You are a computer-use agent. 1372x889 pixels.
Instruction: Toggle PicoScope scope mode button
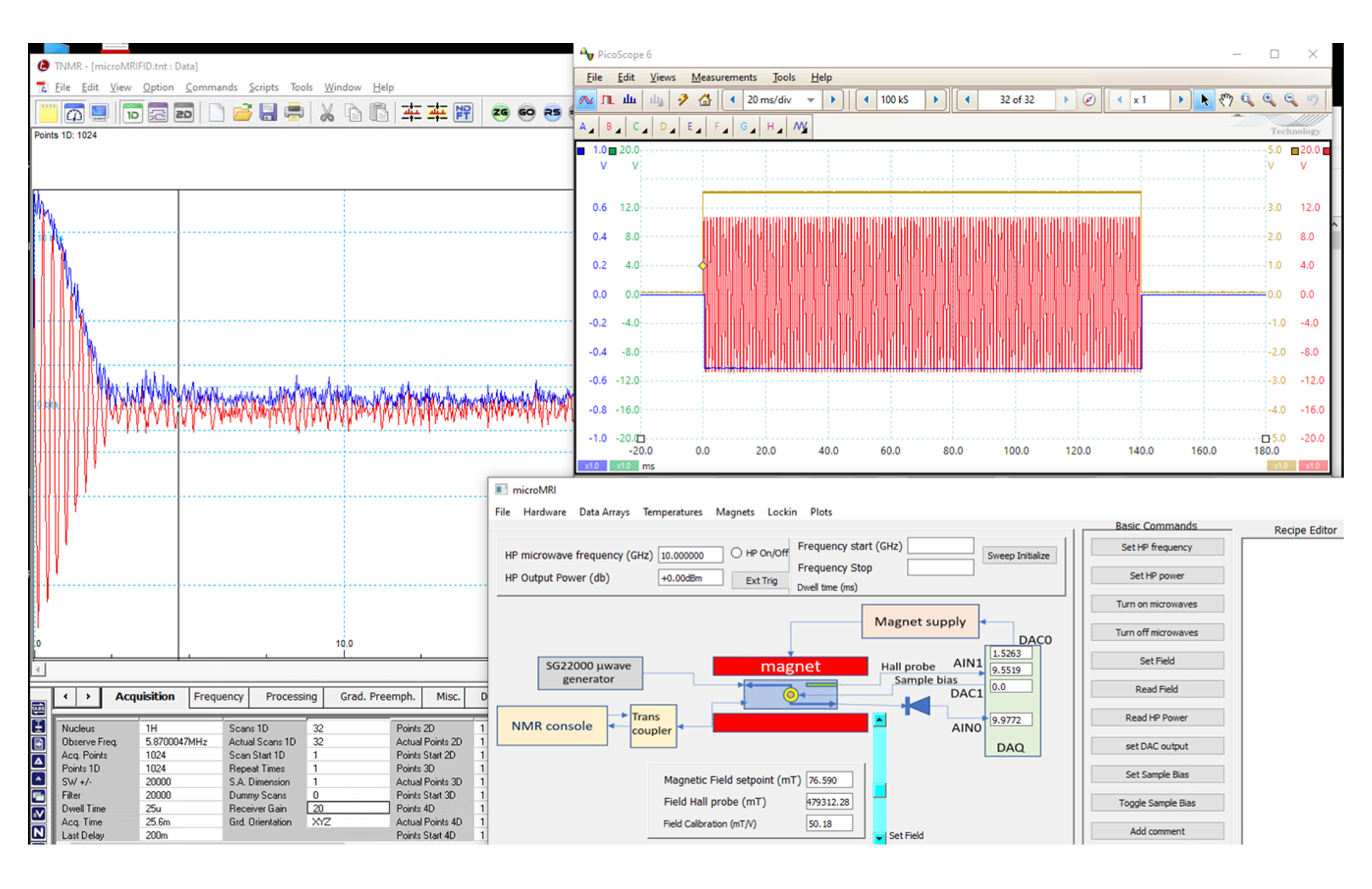(x=586, y=100)
